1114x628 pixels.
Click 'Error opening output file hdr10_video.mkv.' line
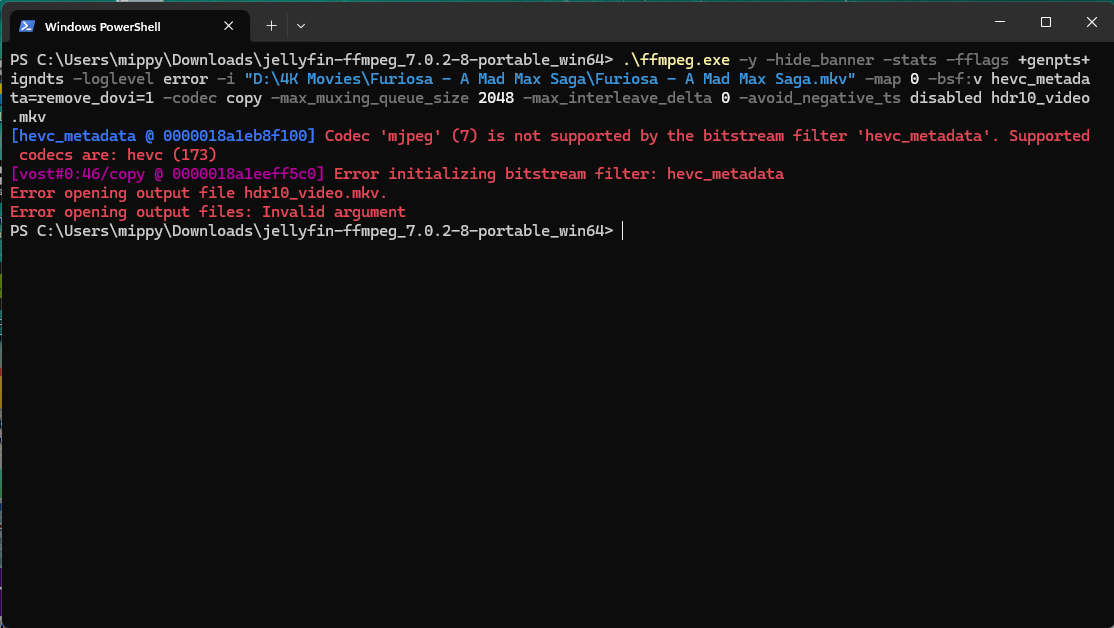click(x=198, y=193)
